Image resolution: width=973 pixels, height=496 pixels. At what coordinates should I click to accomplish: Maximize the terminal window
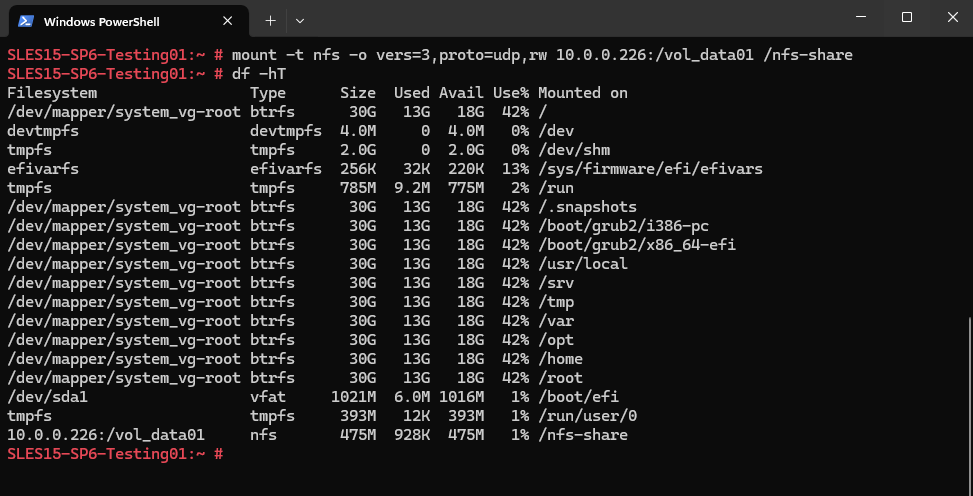pyautogui.click(x=907, y=17)
